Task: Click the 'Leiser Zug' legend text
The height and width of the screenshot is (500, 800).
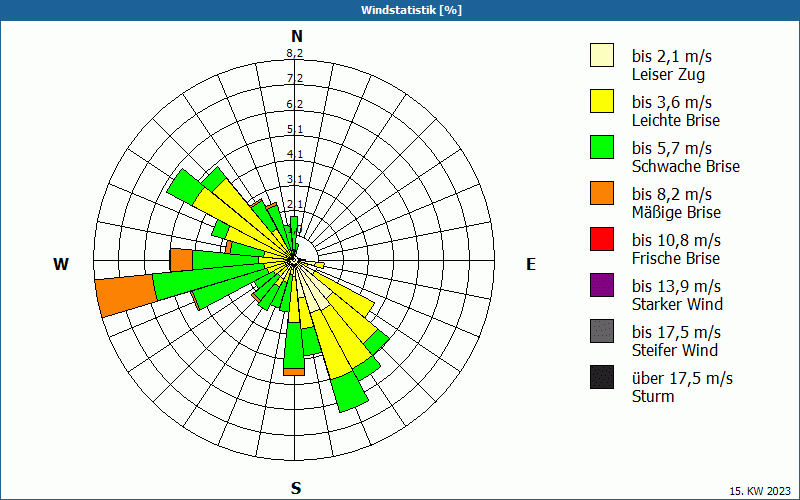Action: pyautogui.click(x=668, y=74)
